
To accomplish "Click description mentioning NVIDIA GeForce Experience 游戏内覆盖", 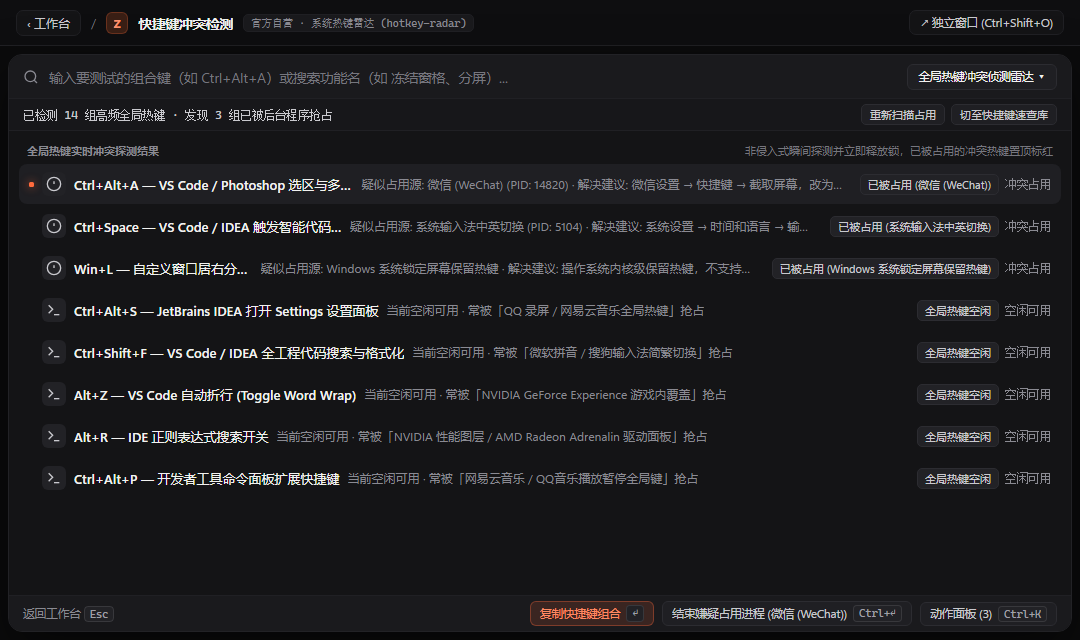I will point(545,395).
